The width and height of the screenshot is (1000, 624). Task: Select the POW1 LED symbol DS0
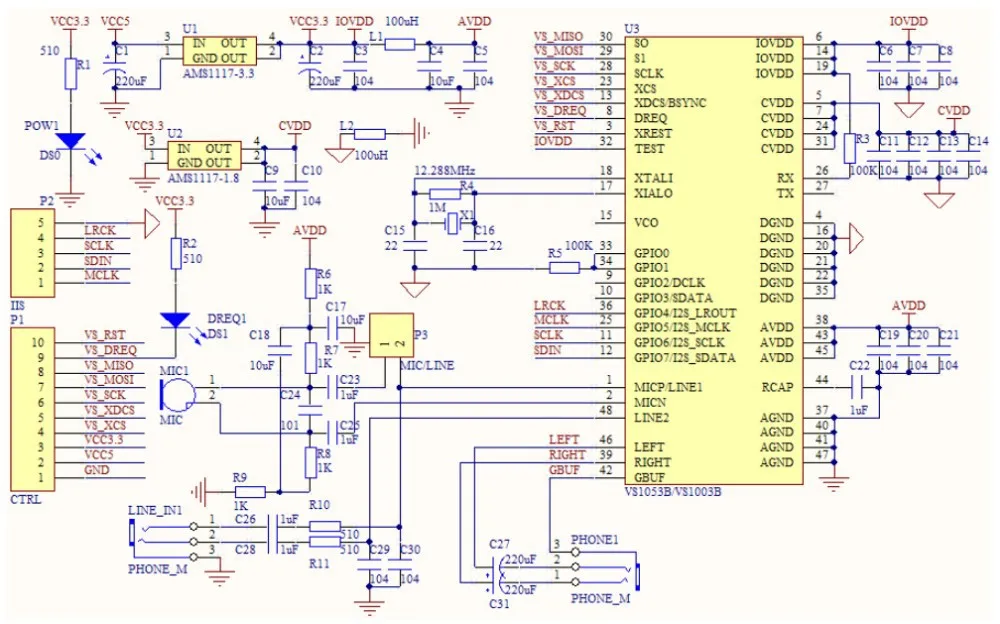click(x=71, y=142)
